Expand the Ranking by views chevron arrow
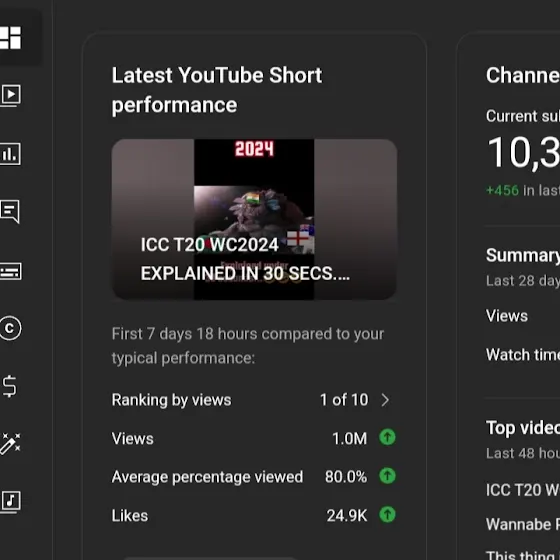Viewport: 560px width, 560px height. (x=385, y=400)
